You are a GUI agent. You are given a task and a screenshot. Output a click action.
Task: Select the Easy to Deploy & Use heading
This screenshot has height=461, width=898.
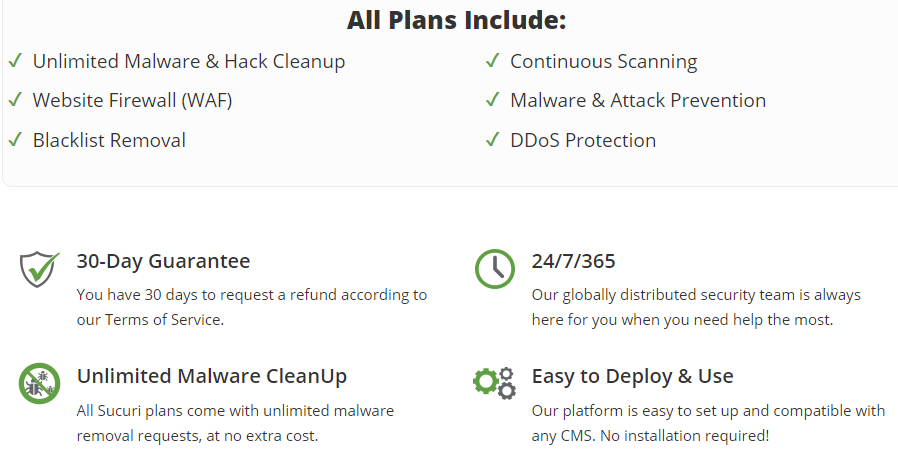pyautogui.click(x=632, y=376)
